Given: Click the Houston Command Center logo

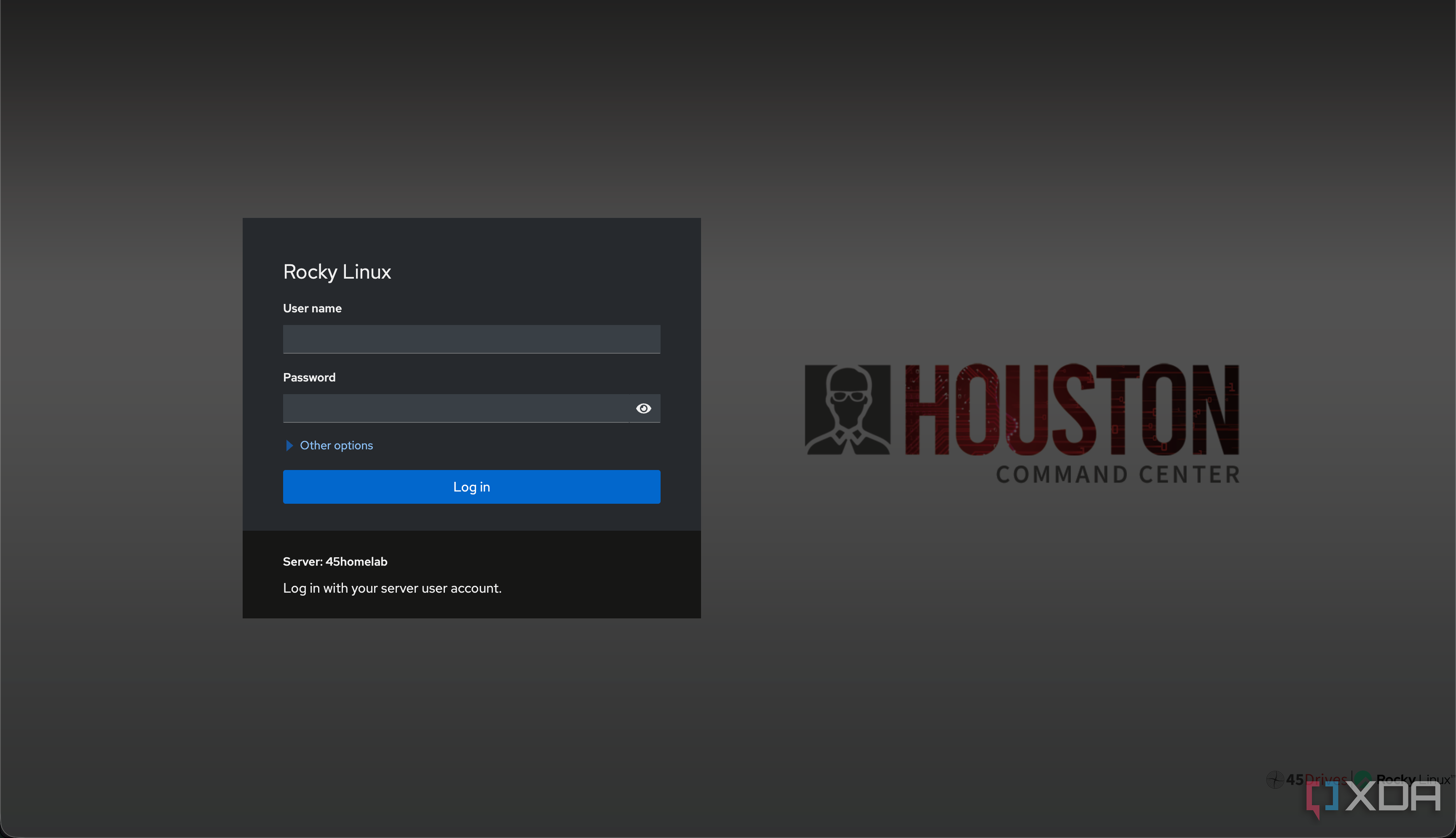Looking at the screenshot, I should [1022, 424].
